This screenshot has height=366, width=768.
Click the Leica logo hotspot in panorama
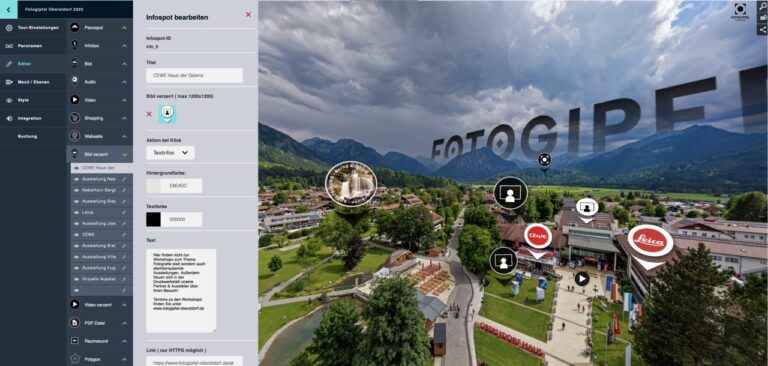coord(650,241)
